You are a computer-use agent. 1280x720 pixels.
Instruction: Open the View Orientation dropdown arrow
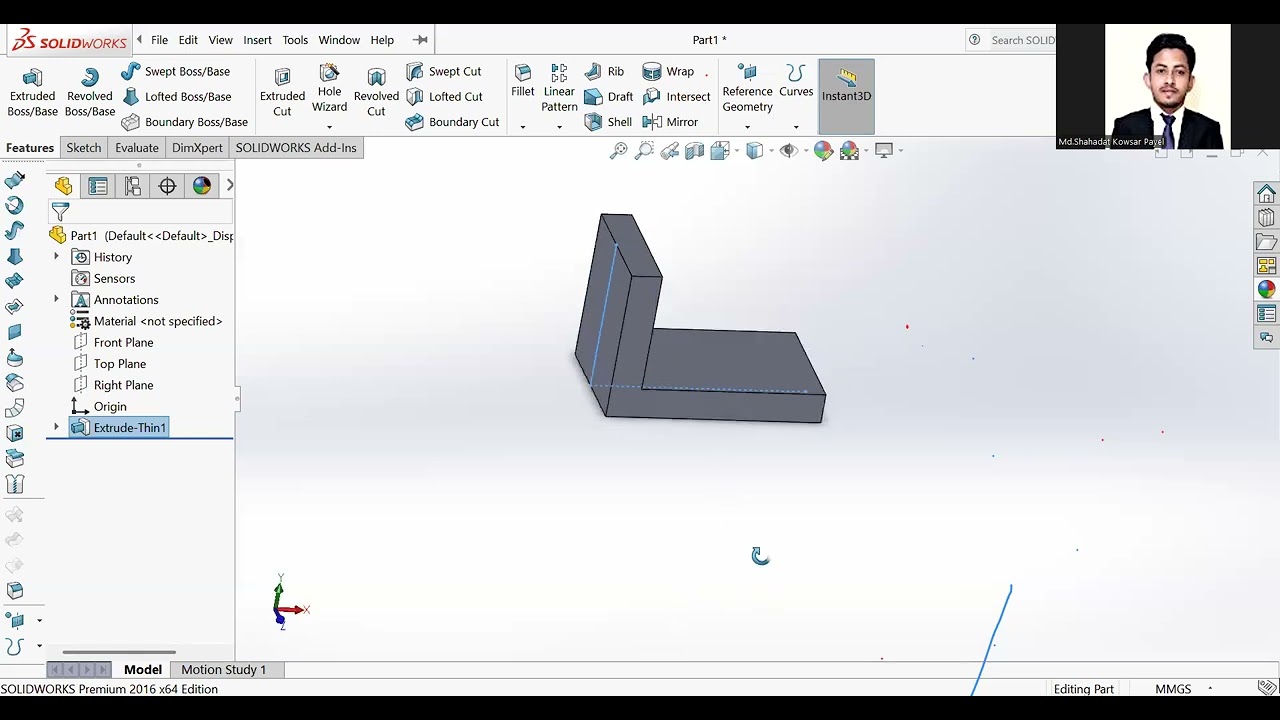coord(737,151)
